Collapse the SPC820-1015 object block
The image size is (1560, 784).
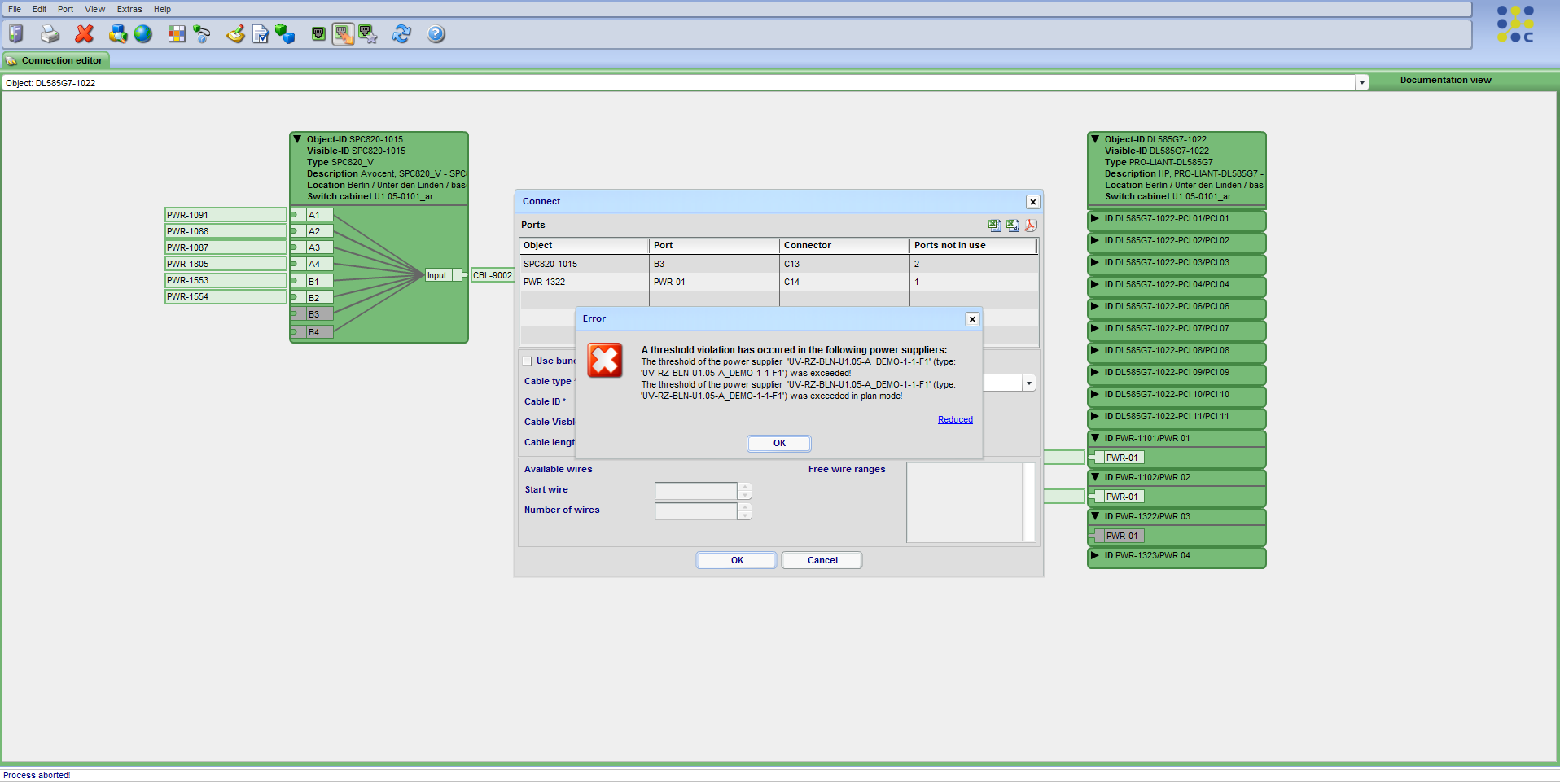(x=297, y=139)
